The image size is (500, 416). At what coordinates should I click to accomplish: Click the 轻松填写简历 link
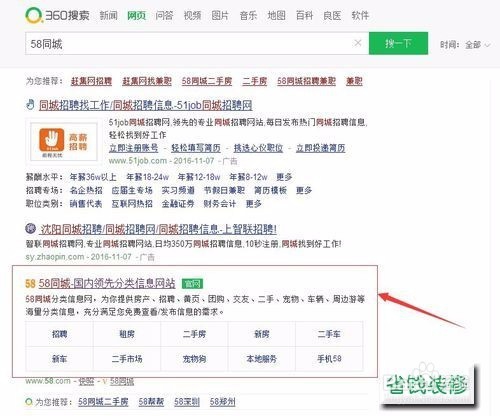tap(196, 148)
